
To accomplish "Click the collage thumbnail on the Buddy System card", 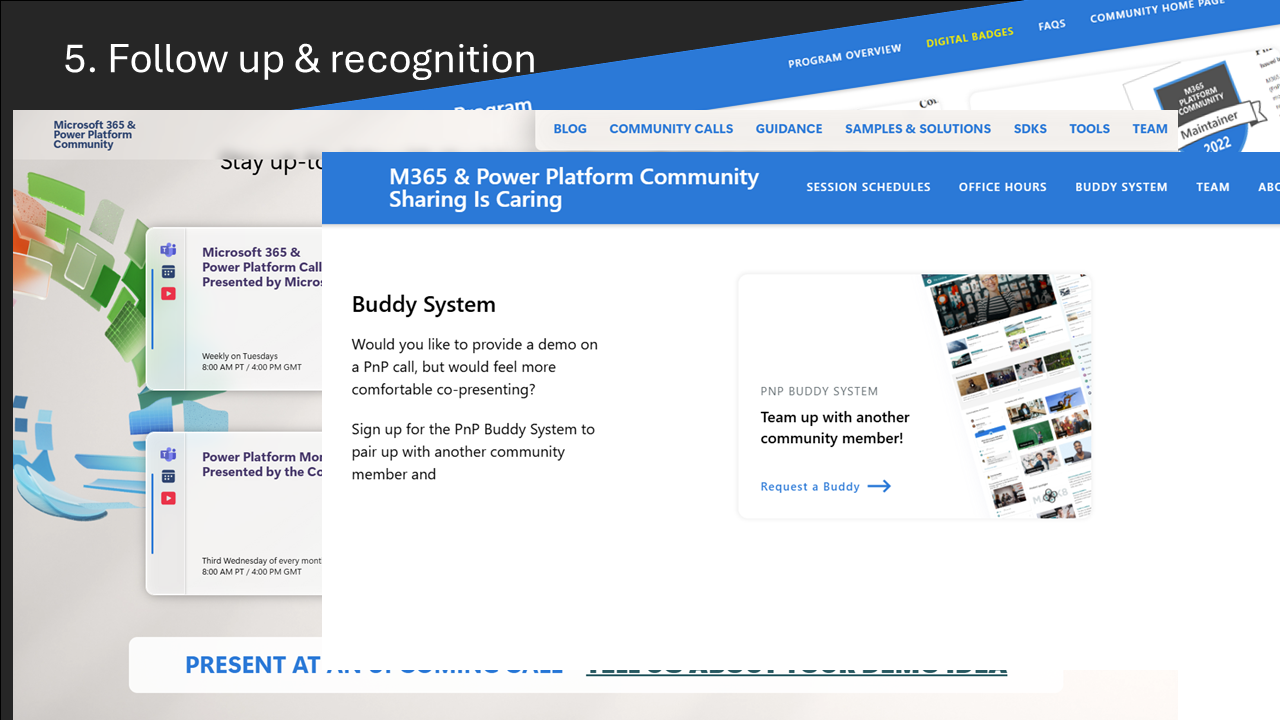I will point(1007,395).
